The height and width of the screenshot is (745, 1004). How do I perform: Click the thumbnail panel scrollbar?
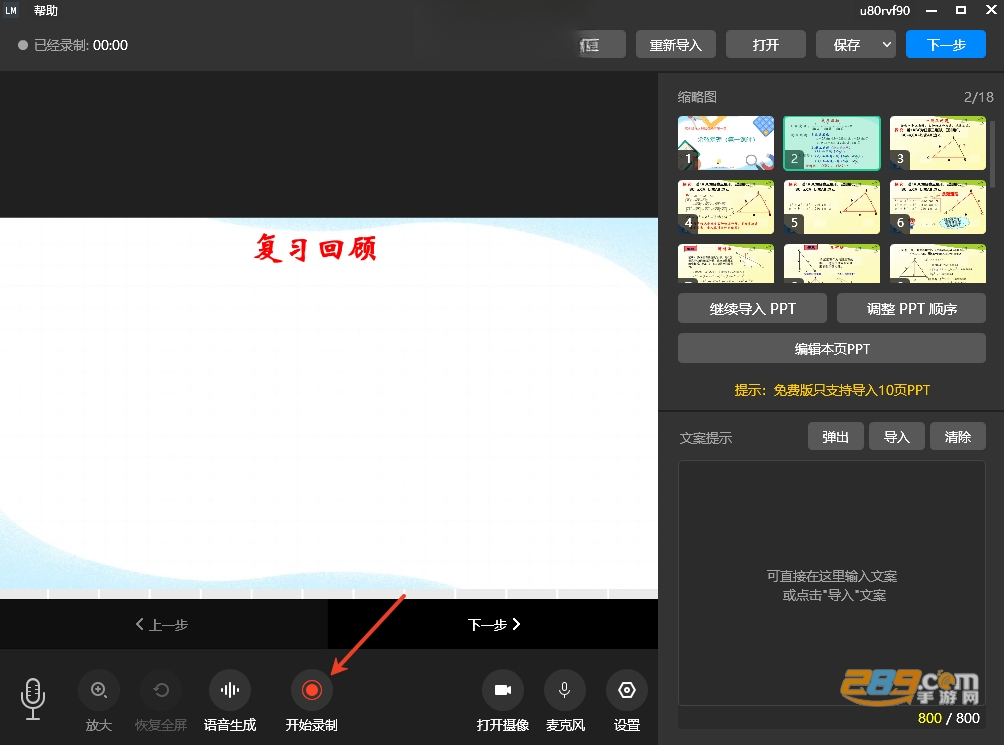click(992, 154)
